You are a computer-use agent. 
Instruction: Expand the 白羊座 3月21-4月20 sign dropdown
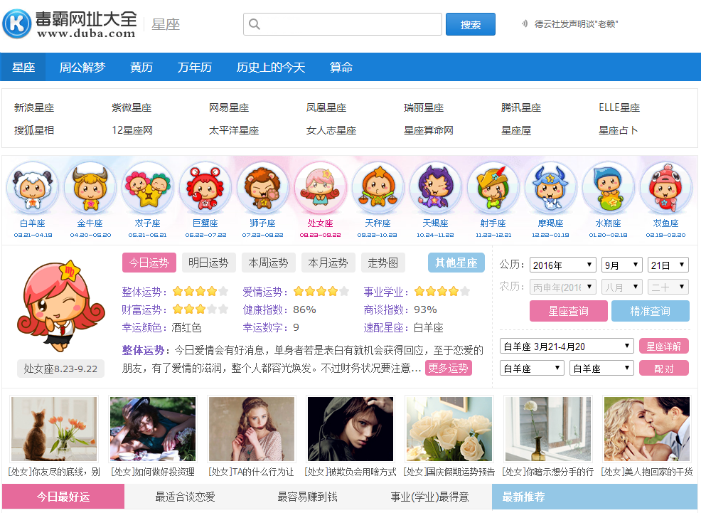(x=566, y=346)
